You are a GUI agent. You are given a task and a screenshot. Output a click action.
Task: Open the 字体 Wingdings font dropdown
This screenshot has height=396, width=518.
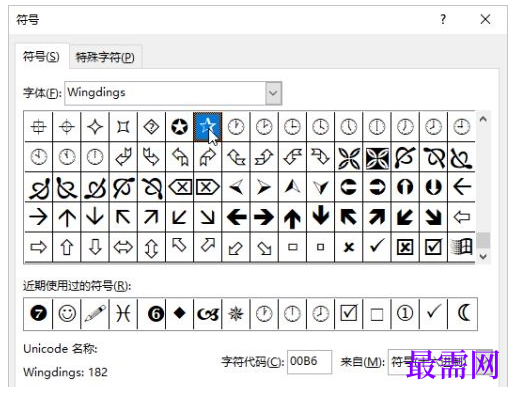[x=274, y=93]
